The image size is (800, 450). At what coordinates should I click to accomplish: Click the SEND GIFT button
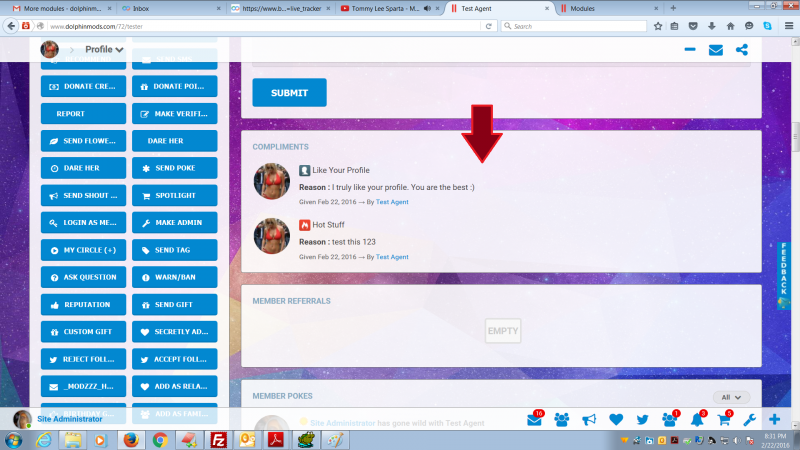(x=174, y=305)
